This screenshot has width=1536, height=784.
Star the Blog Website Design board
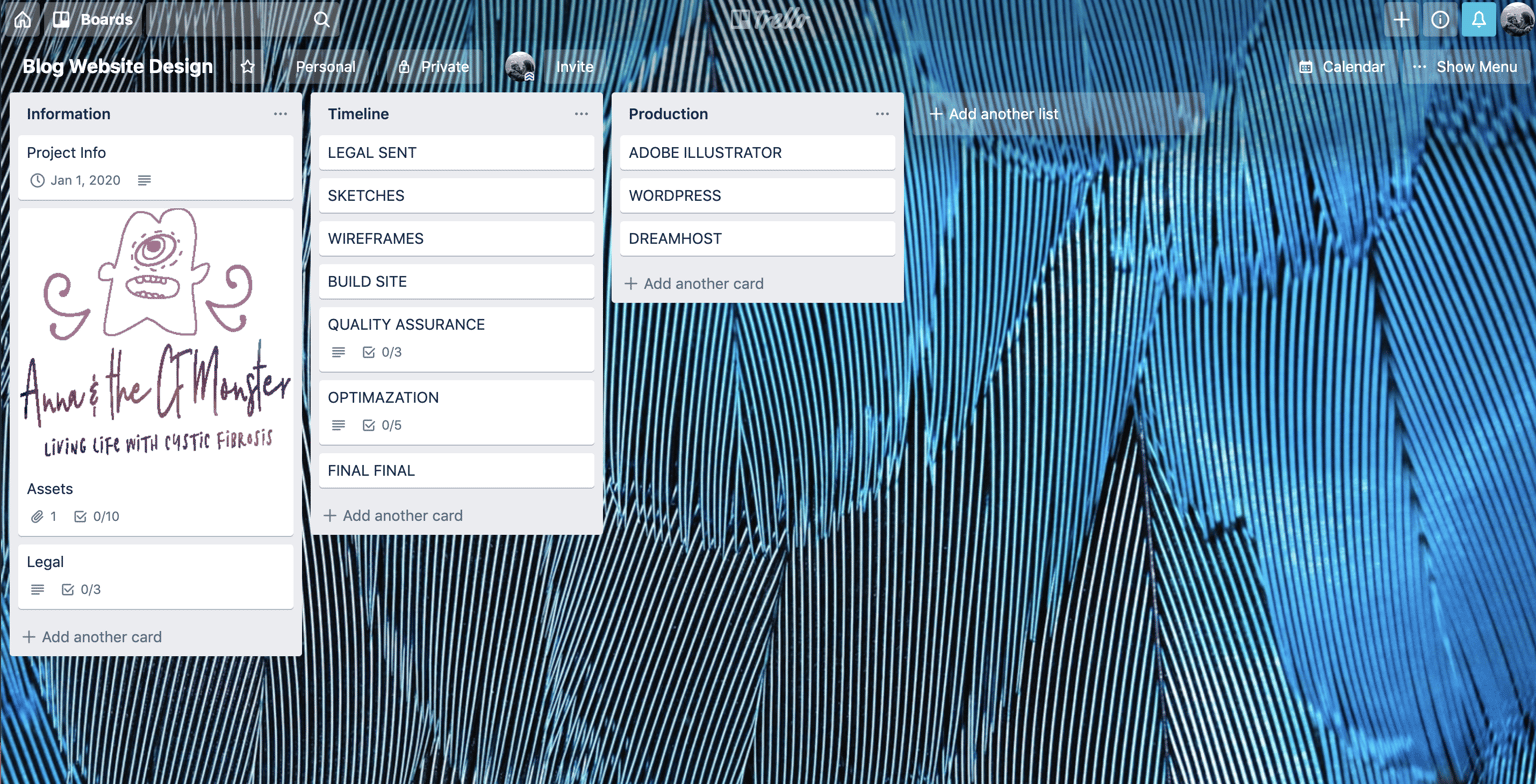coord(247,67)
